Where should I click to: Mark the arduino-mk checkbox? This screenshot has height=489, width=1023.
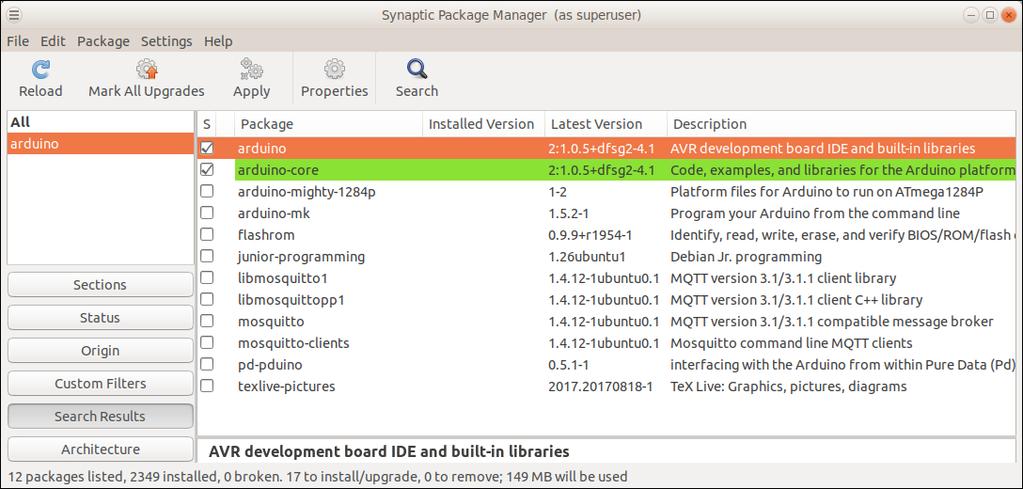pos(207,213)
